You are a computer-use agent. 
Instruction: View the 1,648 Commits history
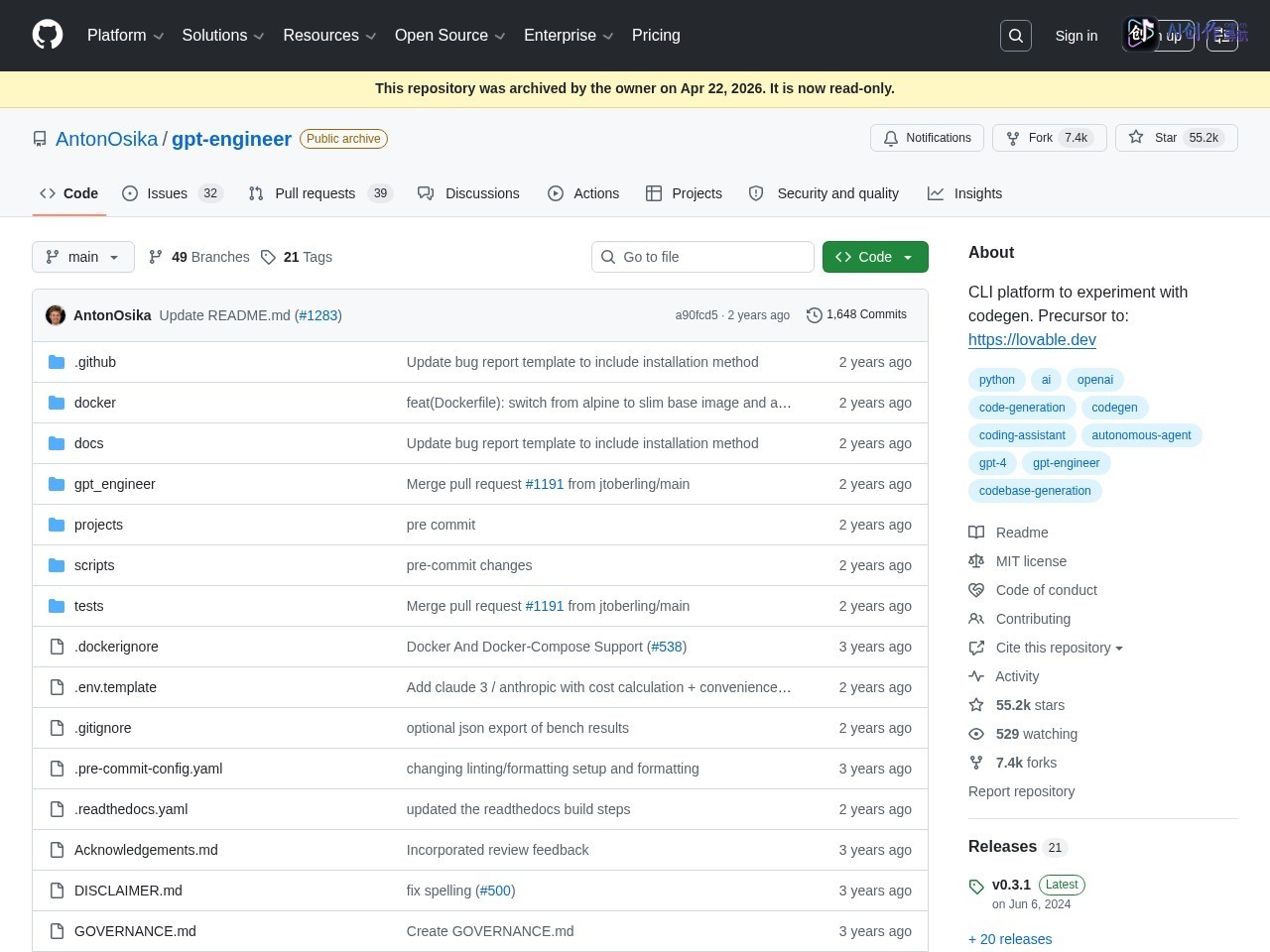857,314
